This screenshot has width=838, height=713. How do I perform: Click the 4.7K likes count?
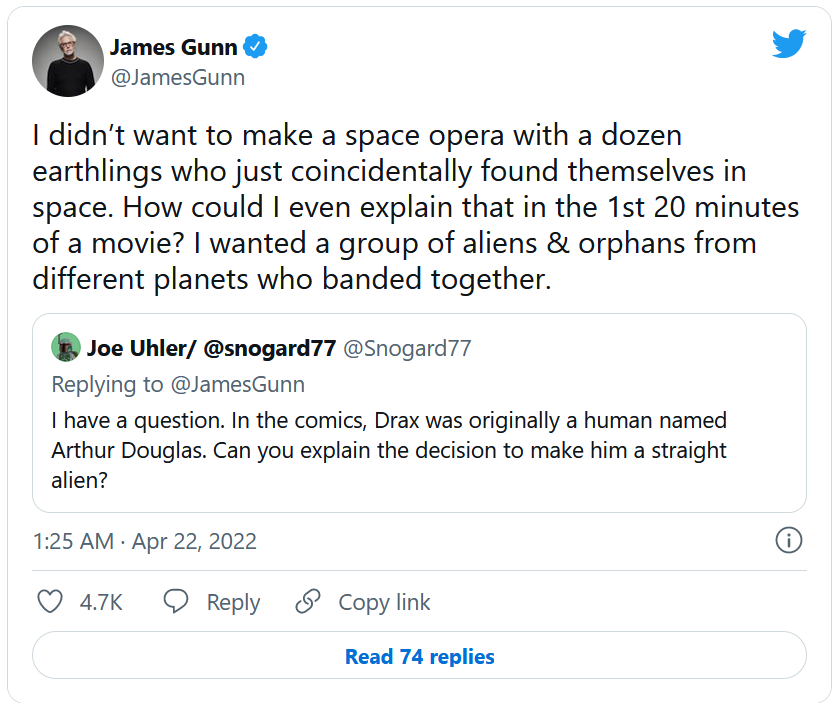point(101,603)
